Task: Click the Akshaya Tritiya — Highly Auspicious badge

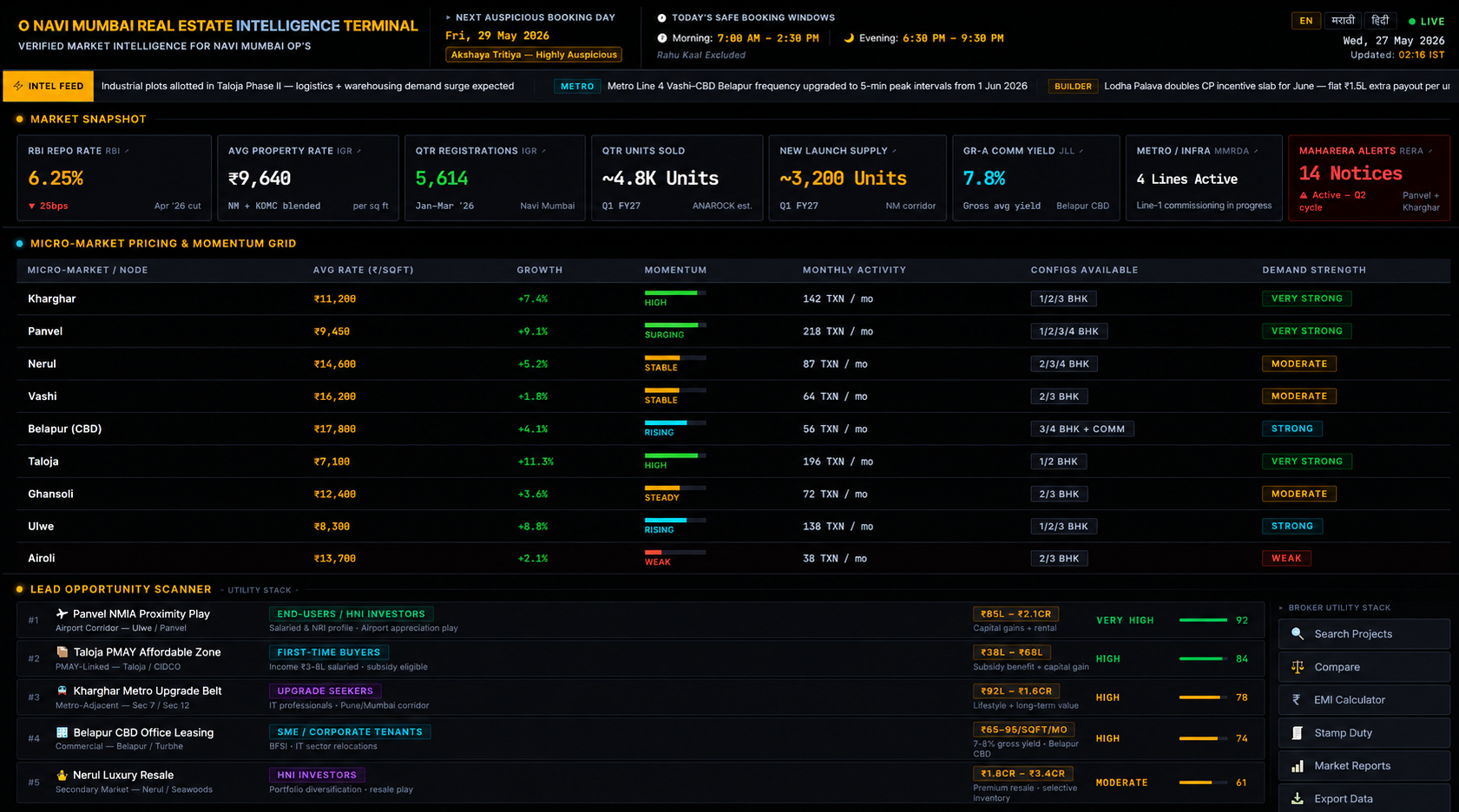Action: click(534, 55)
